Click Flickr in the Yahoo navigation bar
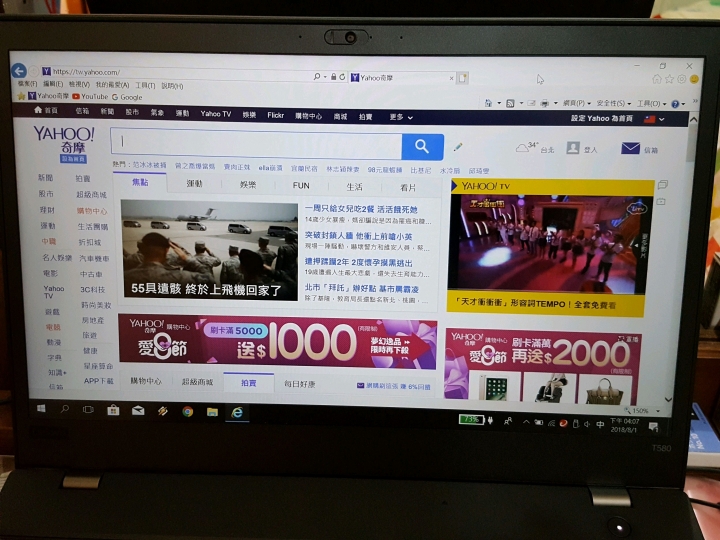 [x=276, y=115]
